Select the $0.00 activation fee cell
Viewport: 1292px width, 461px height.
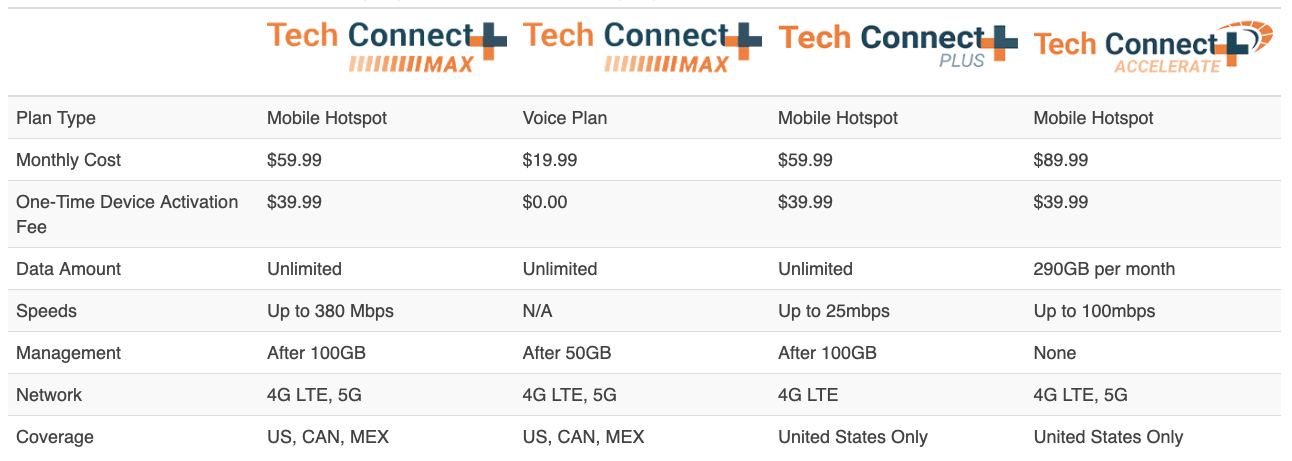[545, 202]
